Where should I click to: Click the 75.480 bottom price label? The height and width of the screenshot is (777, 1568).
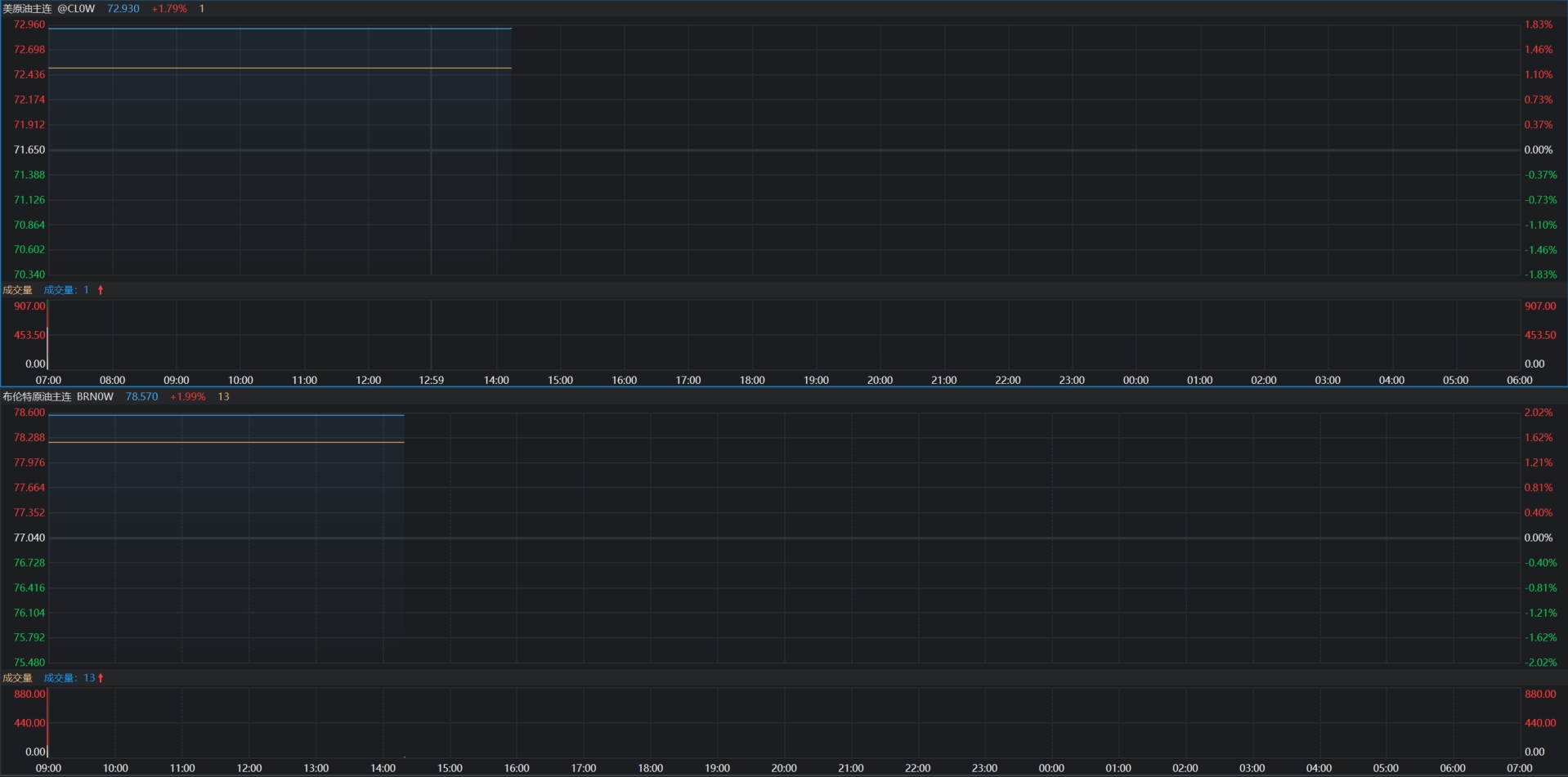pyautogui.click(x=29, y=663)
